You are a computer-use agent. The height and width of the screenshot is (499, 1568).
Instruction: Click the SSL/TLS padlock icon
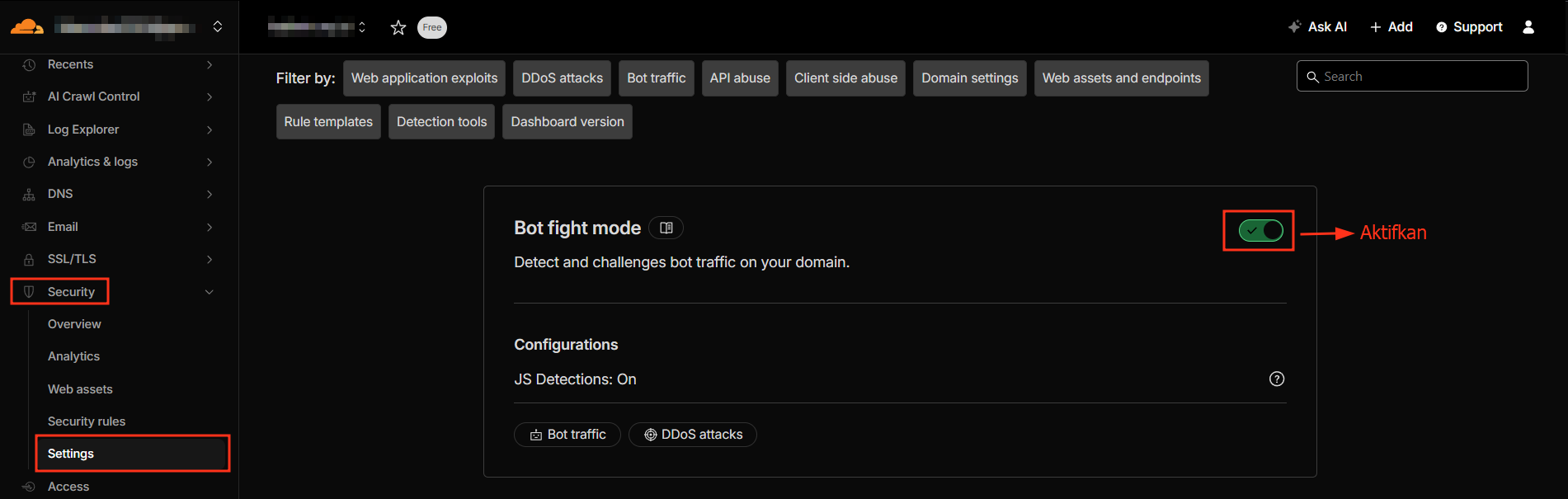[x=29, y=259]
